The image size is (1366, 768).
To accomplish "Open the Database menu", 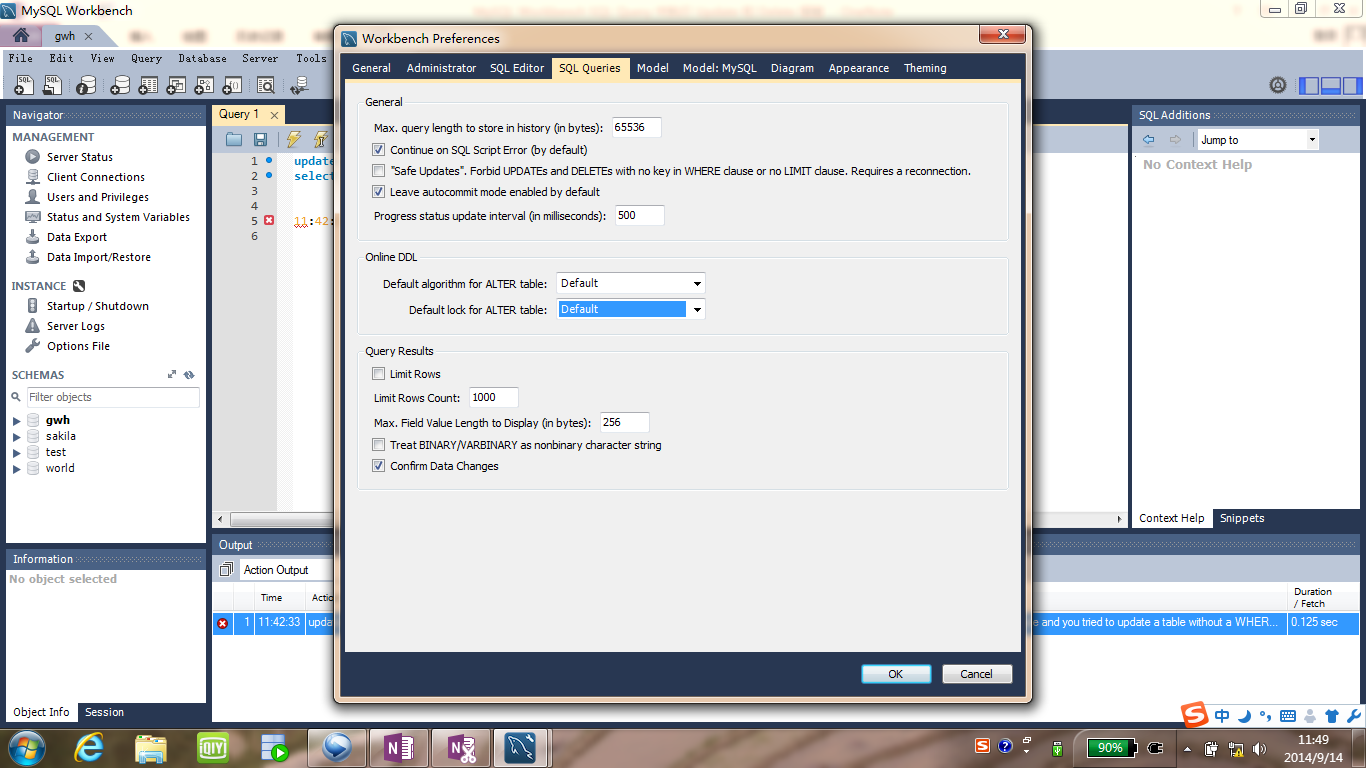I will click(202, 59).
